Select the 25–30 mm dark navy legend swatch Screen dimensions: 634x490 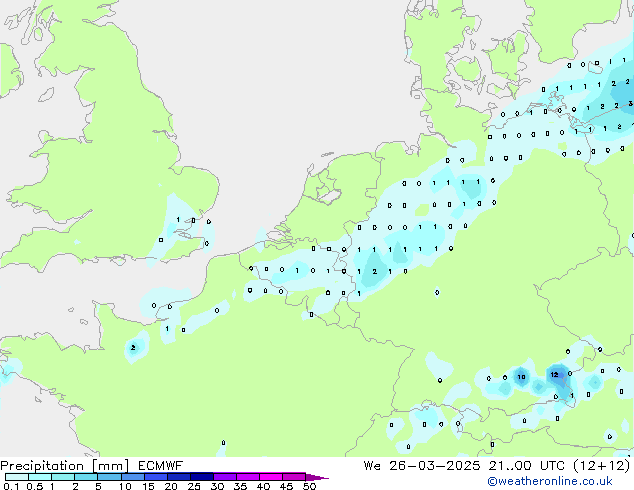point(202,477)
